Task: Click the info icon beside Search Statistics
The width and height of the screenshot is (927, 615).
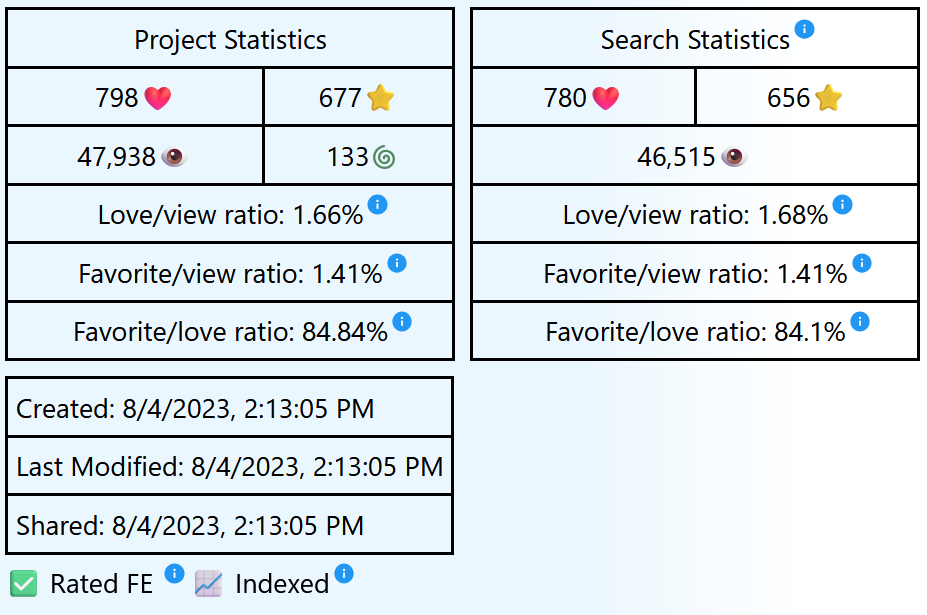Action: [x=804, y=29]
